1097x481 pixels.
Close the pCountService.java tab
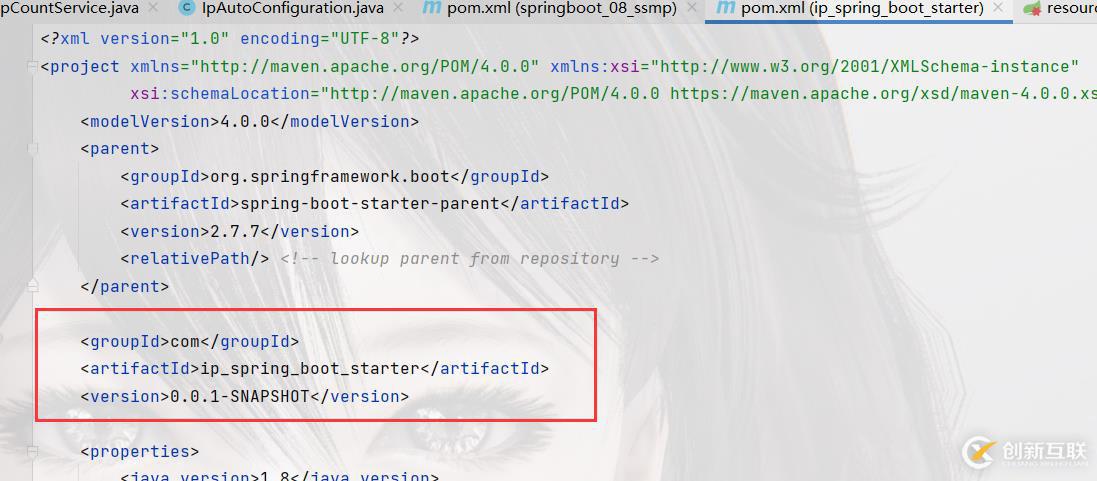153,8
